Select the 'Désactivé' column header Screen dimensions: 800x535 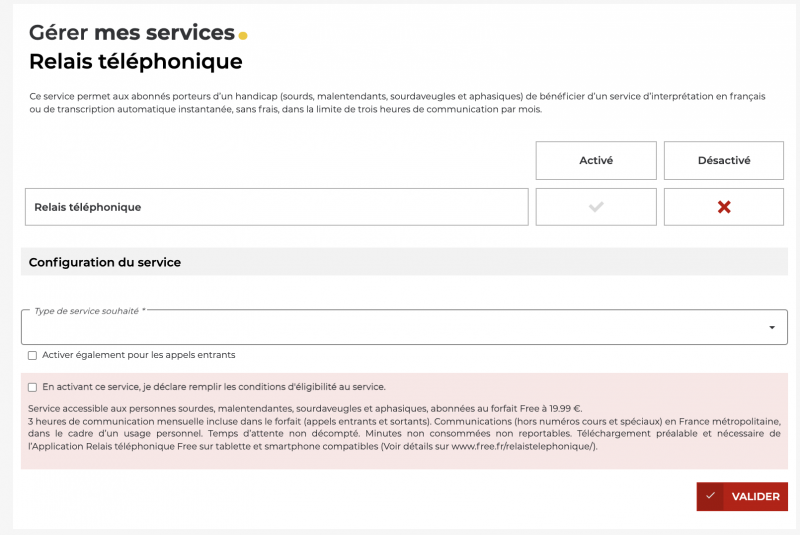coord(724,160)
